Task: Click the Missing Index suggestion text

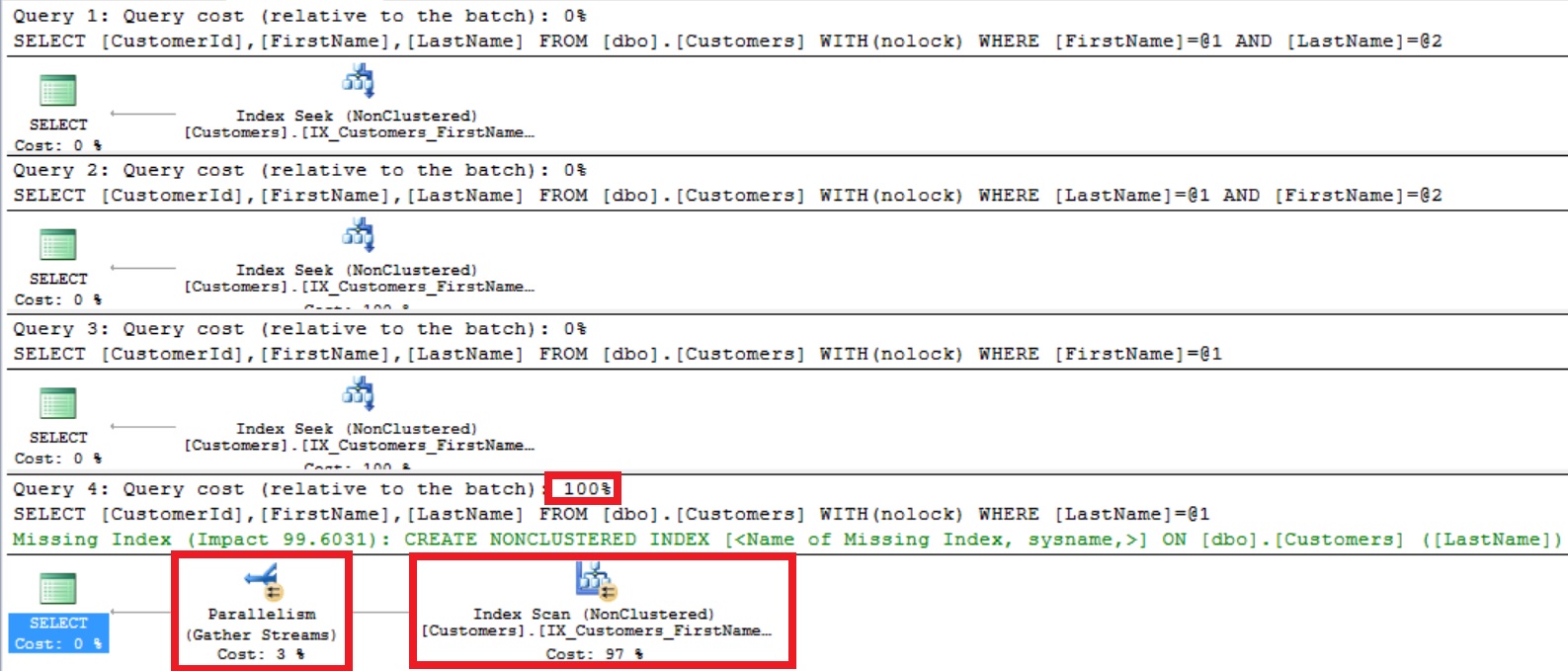Action: 787,540
